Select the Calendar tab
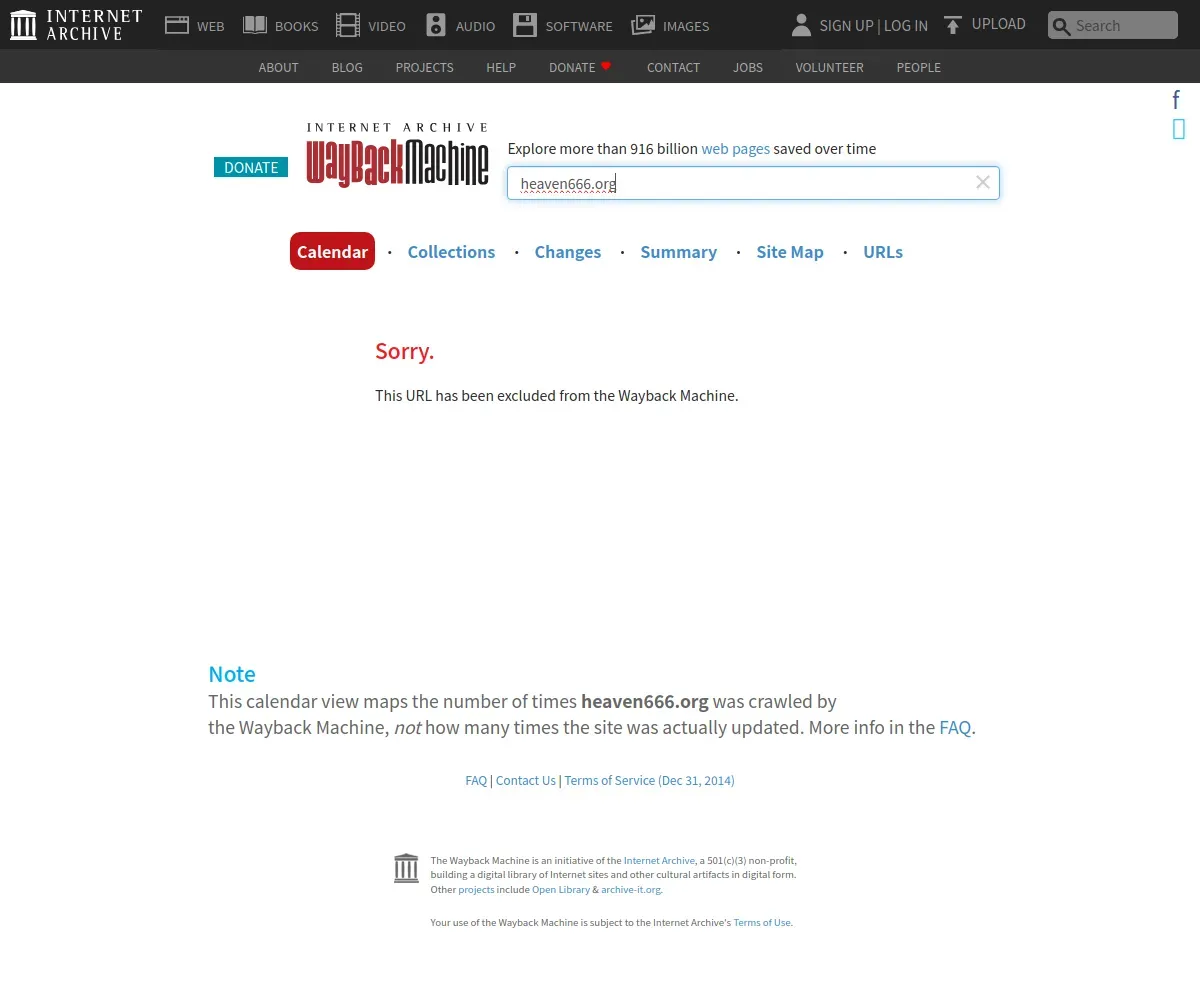 pos(332,251)
